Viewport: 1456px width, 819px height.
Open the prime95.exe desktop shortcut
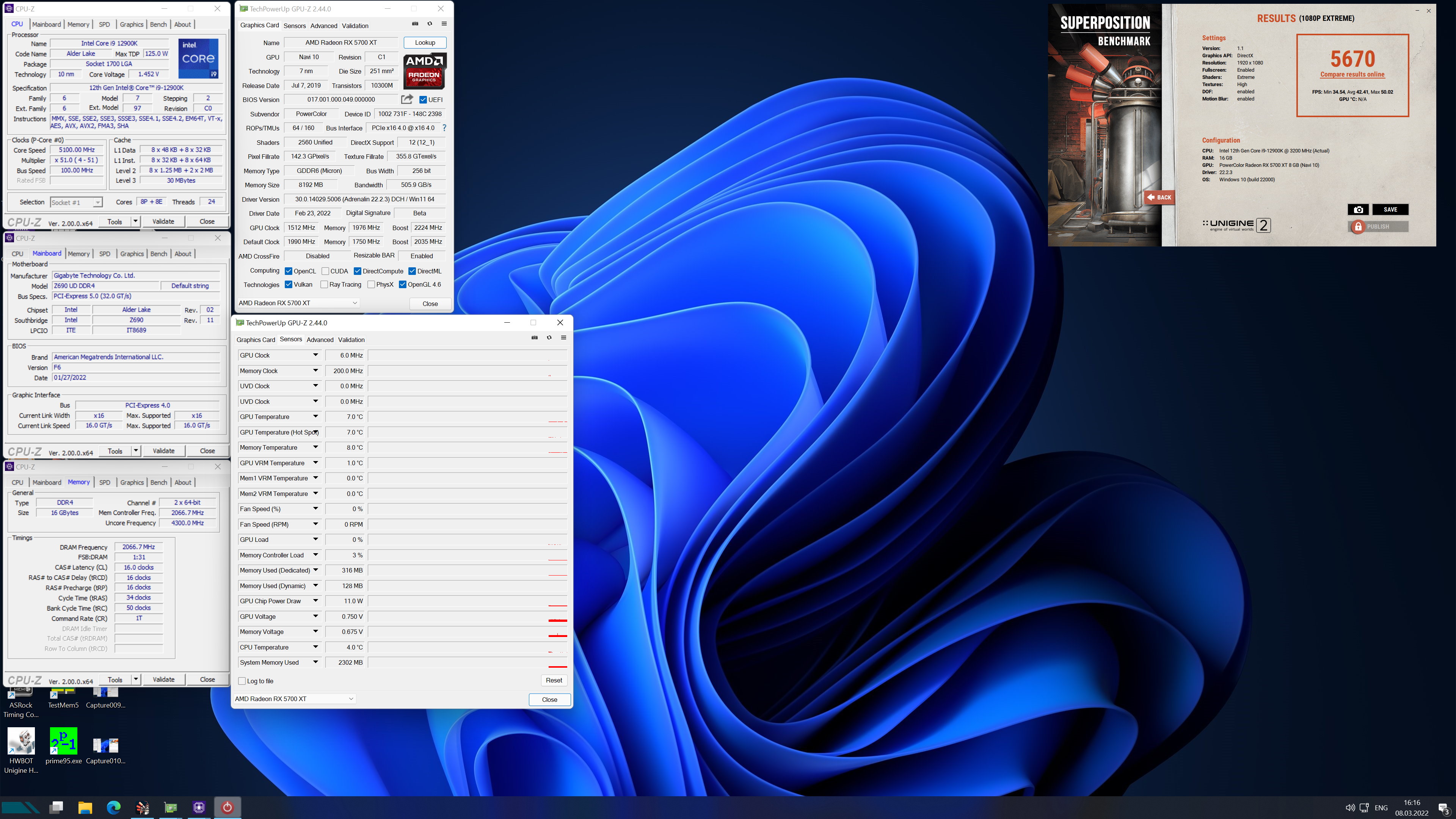click(63, 746)
